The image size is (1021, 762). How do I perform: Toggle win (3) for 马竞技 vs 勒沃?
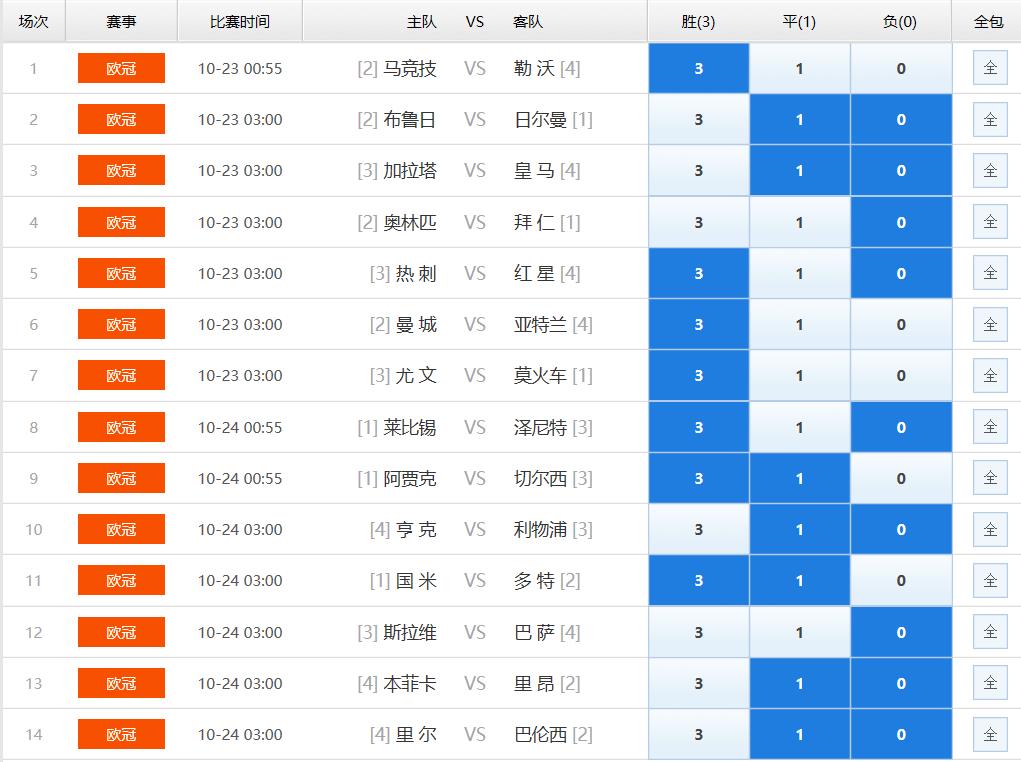699,68
